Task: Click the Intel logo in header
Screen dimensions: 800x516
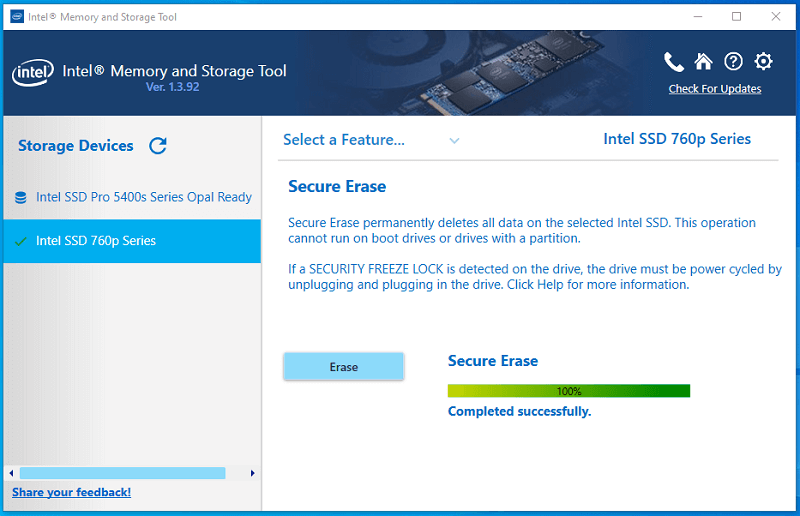Action: 33,73
